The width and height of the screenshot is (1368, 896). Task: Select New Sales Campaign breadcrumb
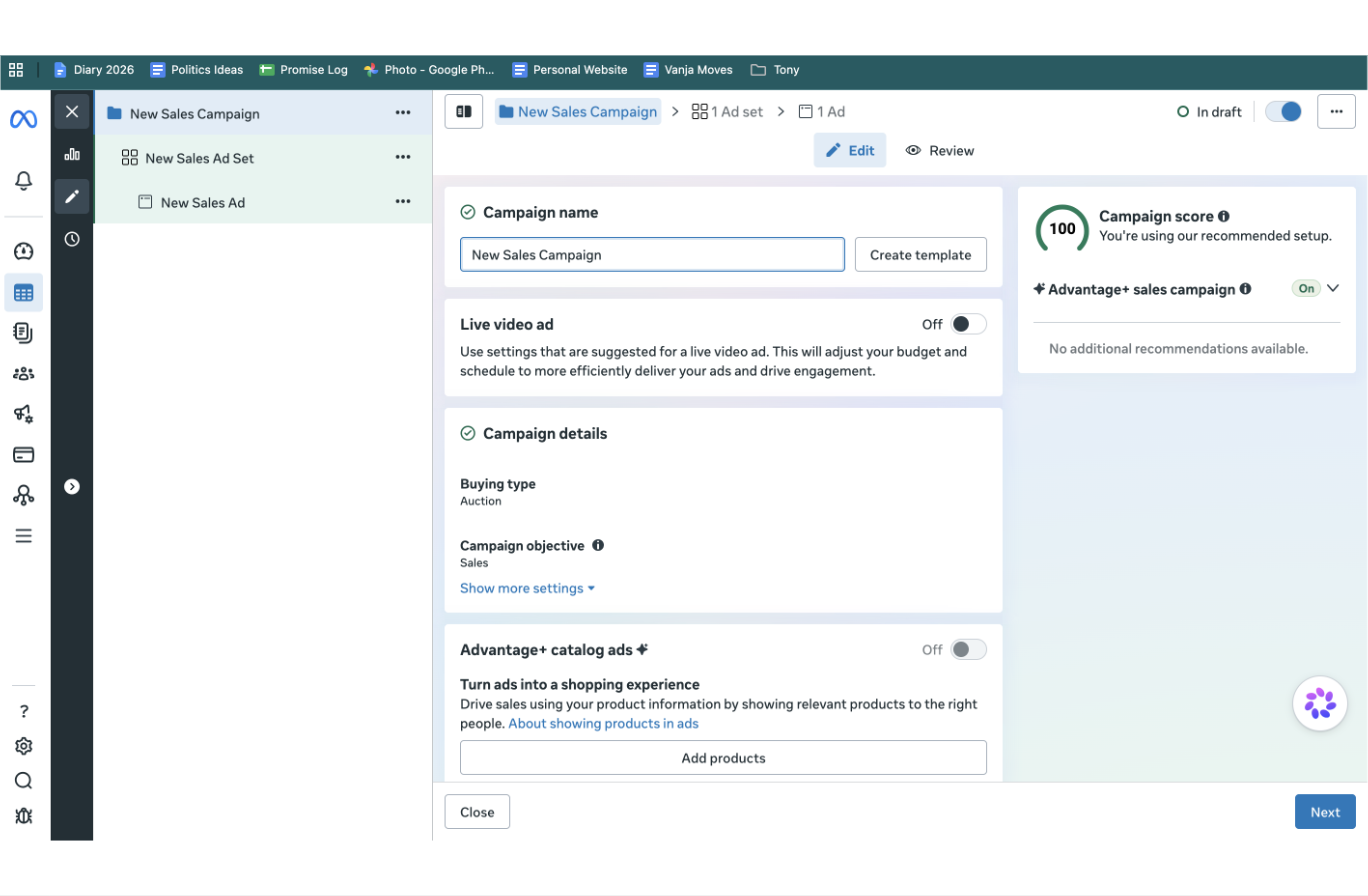(x=578, y=112)
